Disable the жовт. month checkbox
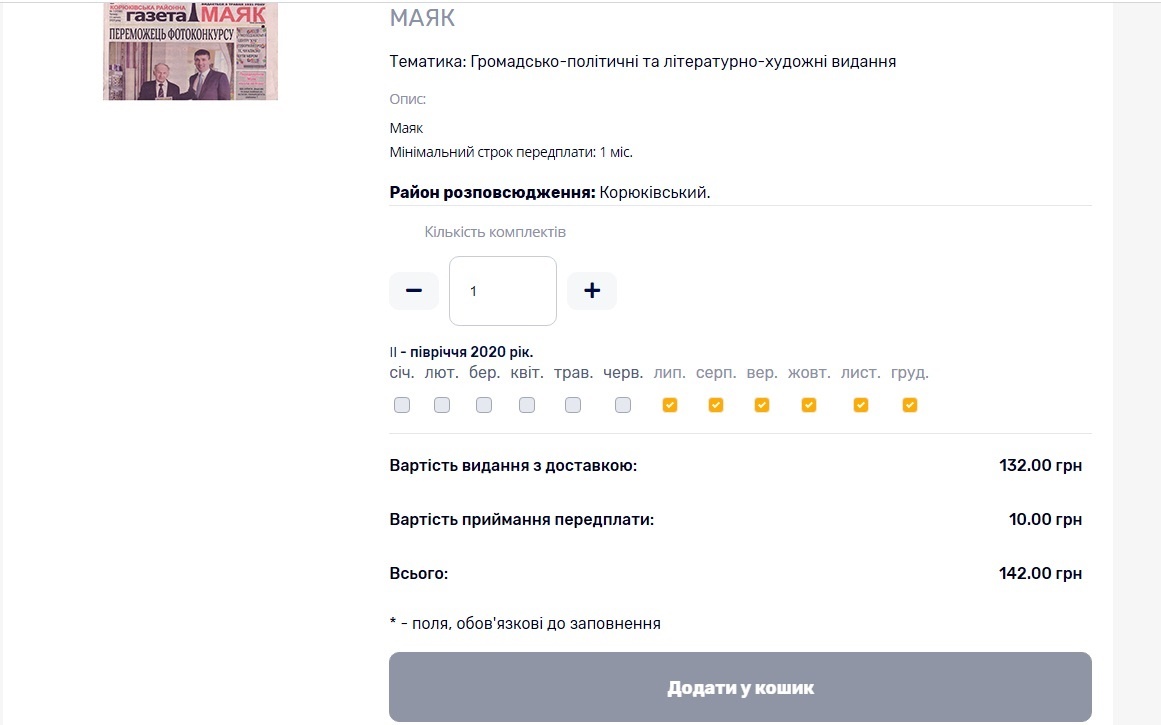Viewport: 1161px width, 725px height. [809, 405]
